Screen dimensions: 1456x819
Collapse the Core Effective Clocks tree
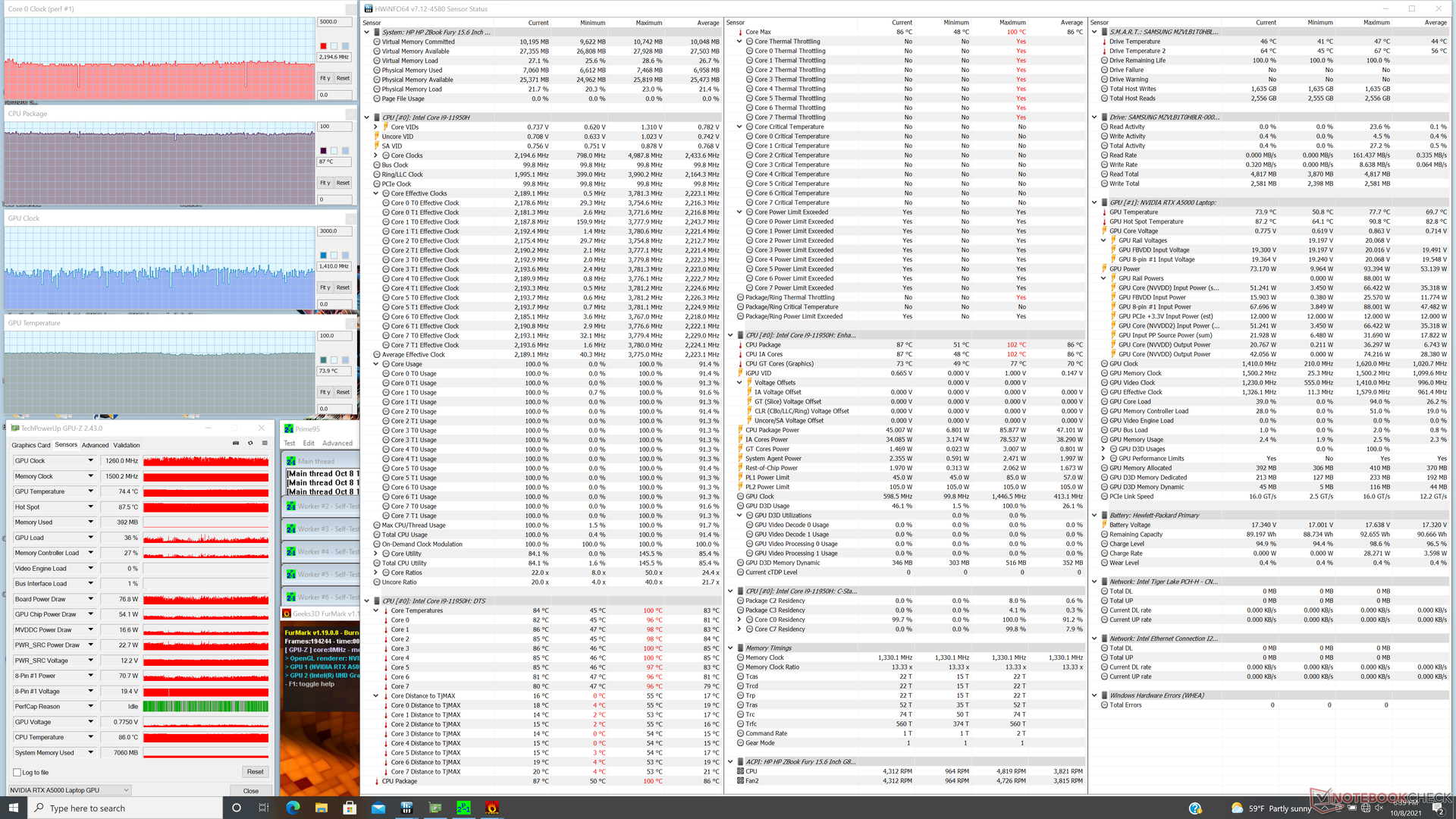click(x=376, y=193)
